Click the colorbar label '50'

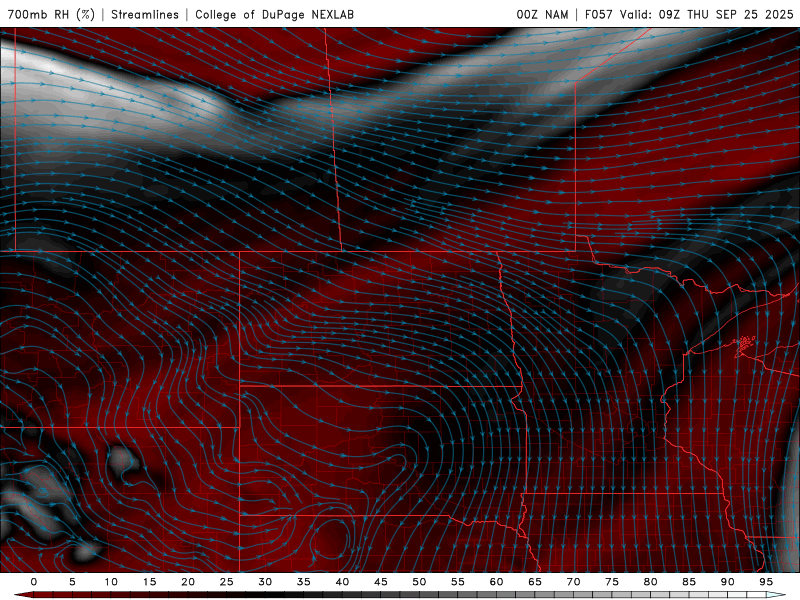pos(419,582)
